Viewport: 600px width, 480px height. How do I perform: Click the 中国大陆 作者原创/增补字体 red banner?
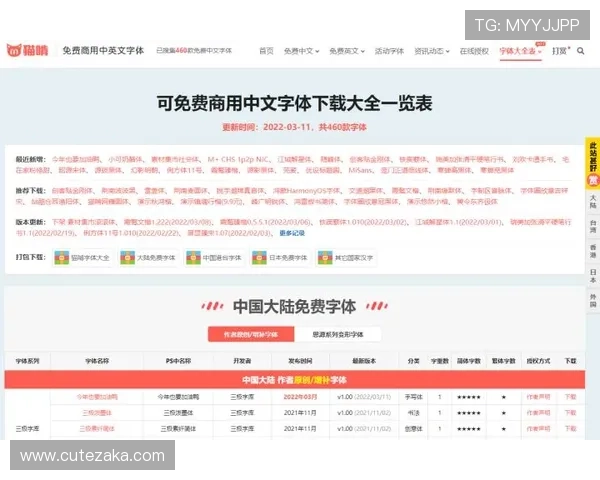[295, 380]
